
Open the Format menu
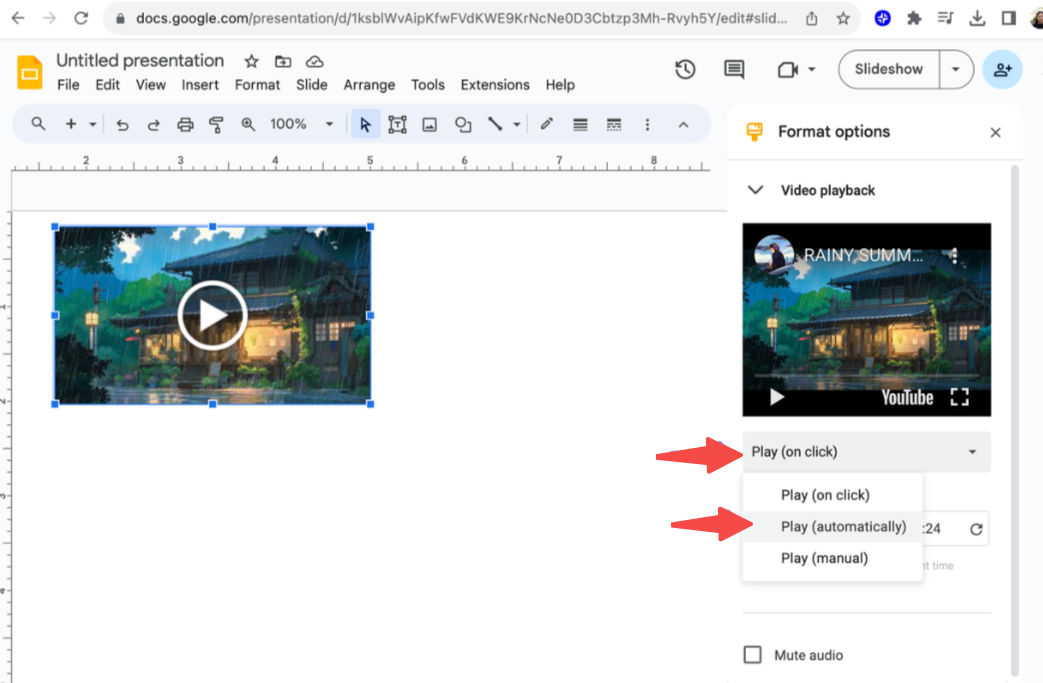257,85
